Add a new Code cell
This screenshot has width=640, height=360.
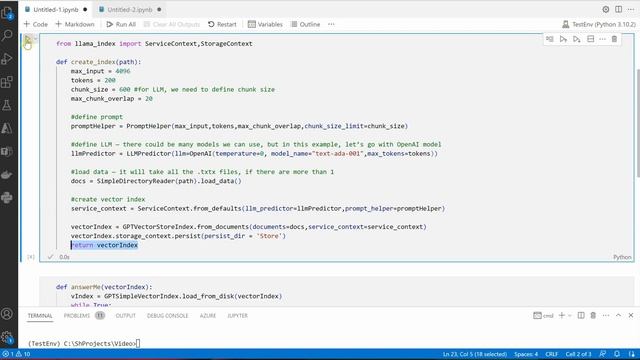36,24
